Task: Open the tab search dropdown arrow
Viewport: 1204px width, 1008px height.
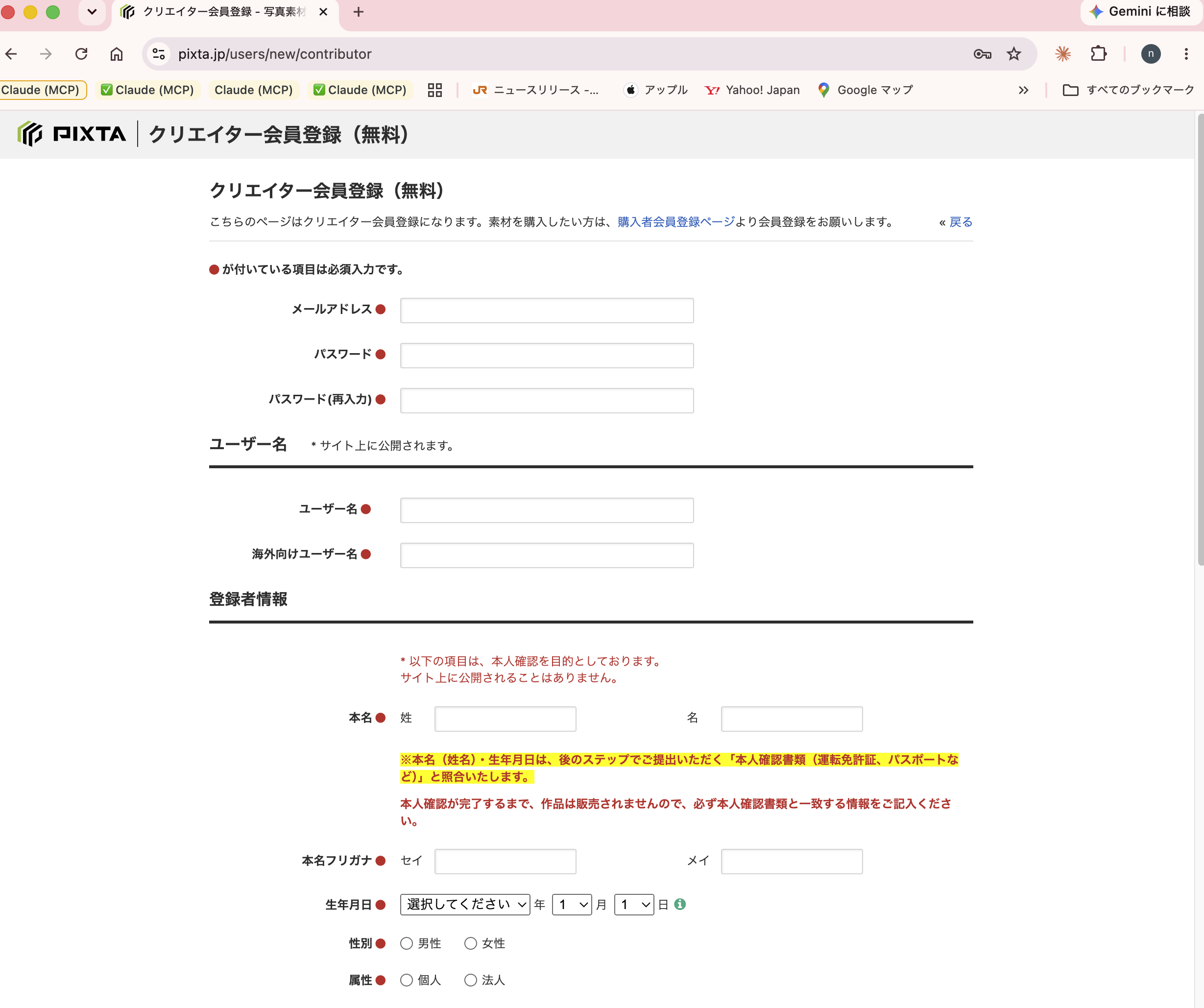Action: coord(92,12)
